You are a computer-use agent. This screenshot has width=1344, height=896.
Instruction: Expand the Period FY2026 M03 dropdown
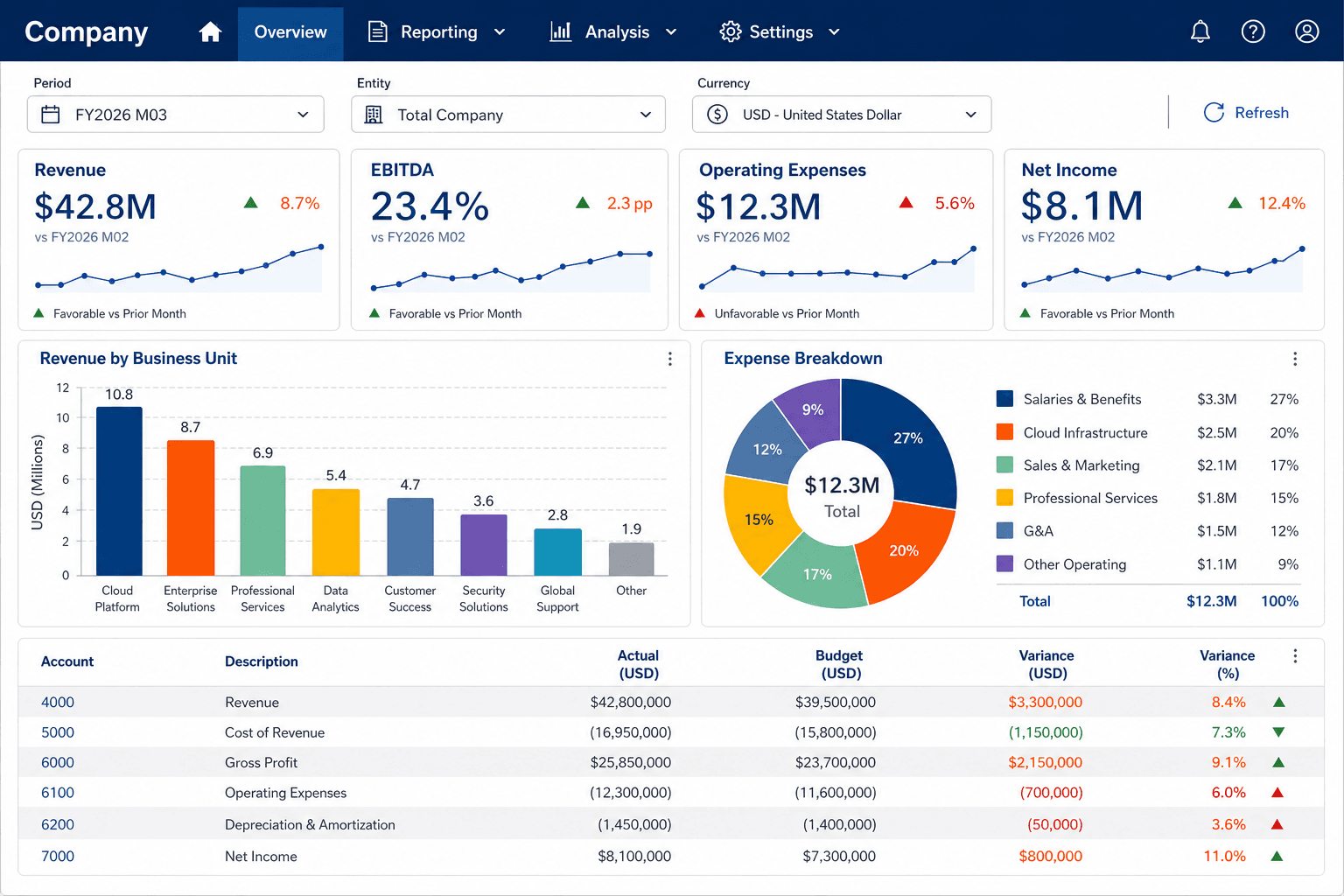click(176, 115)
